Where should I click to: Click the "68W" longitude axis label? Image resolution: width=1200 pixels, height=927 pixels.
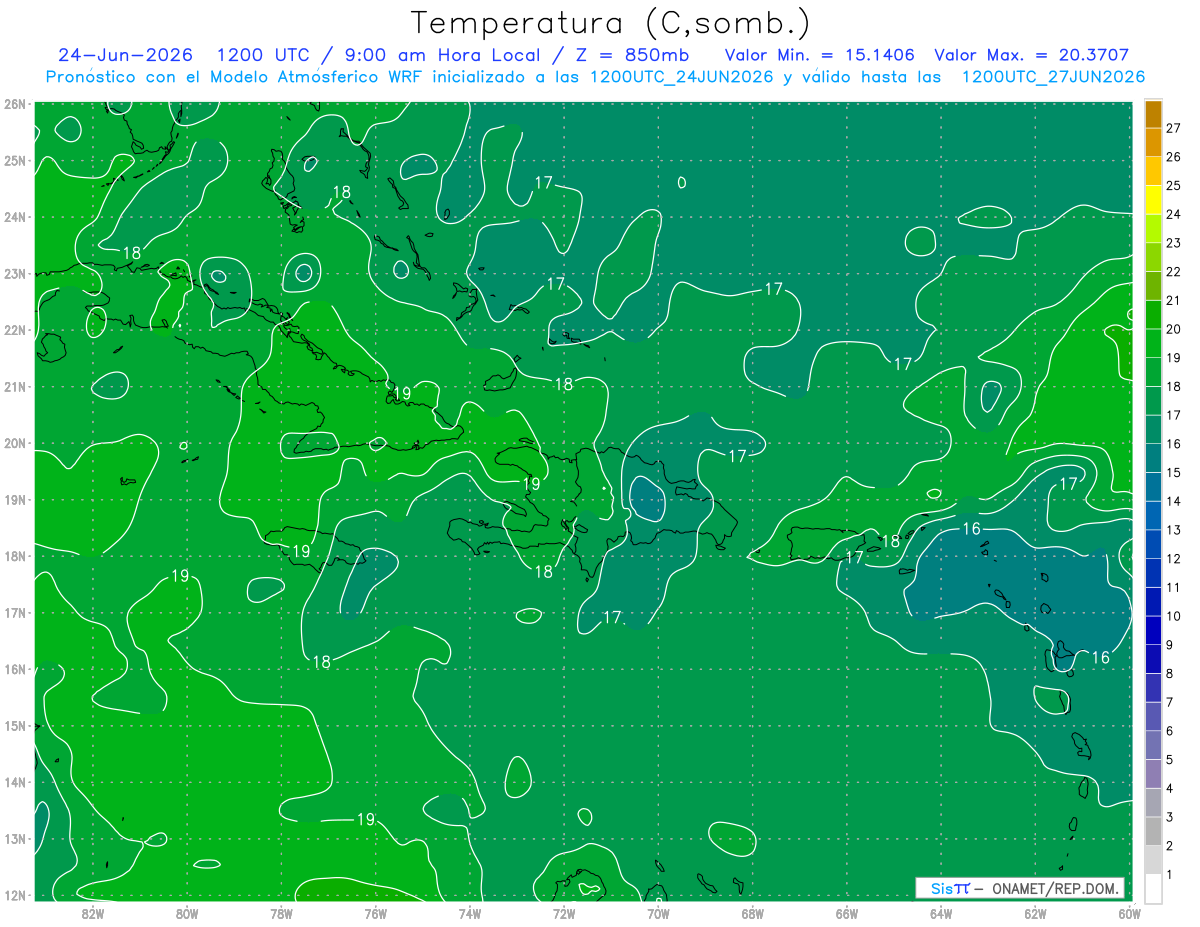[x=753, y=913]
